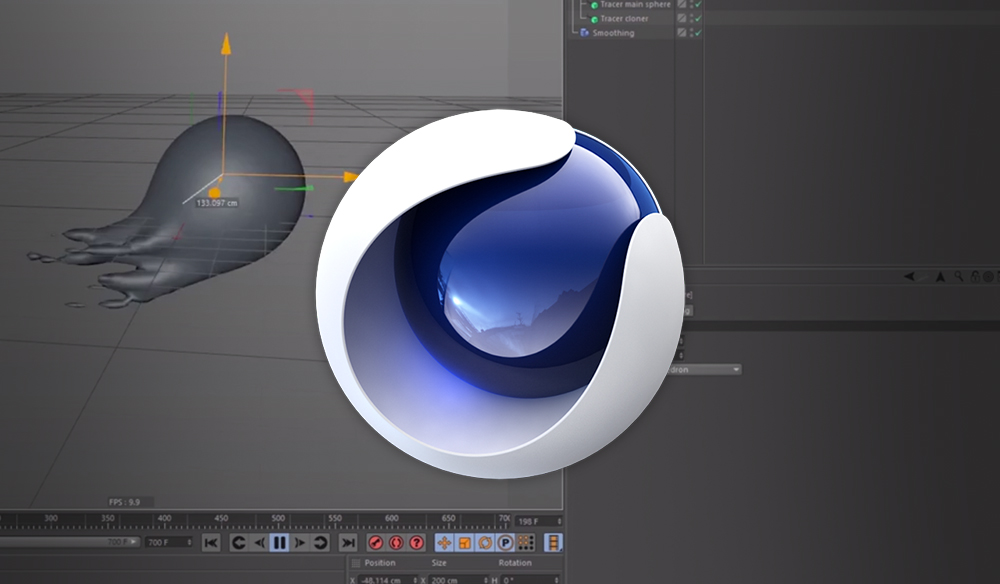Toggle the Parameter keyframing P icon
This screenshot has height=584, width=1000.
point(503,543)
